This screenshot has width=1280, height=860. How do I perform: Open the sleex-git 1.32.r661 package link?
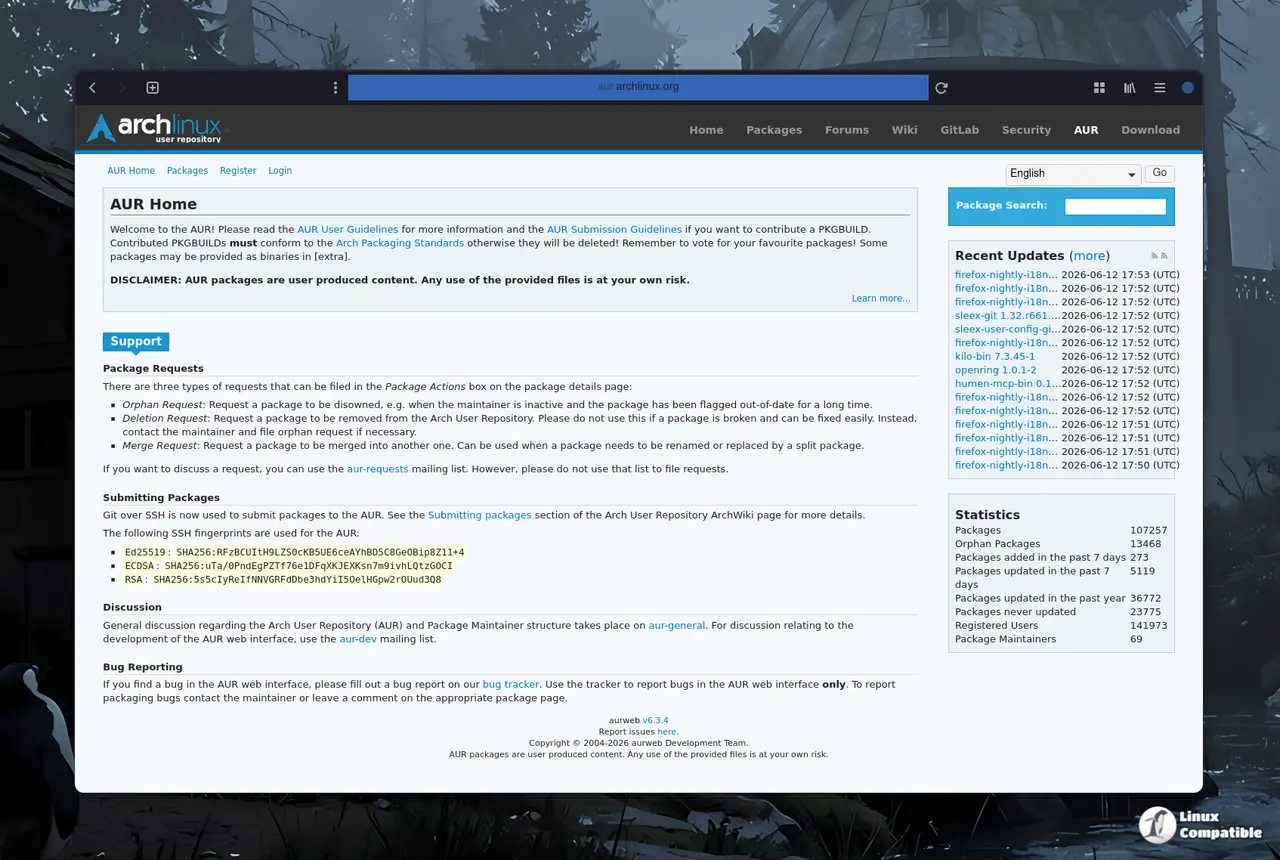point(1007,316)
